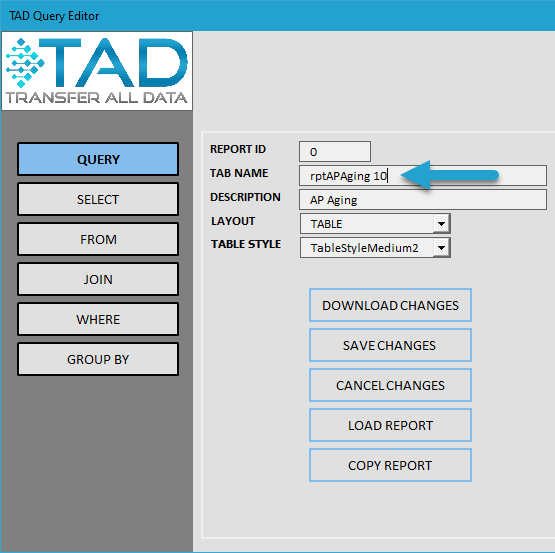
Task: Click the DOWNLOAD CHANGES button
Action: coord(390,305)
